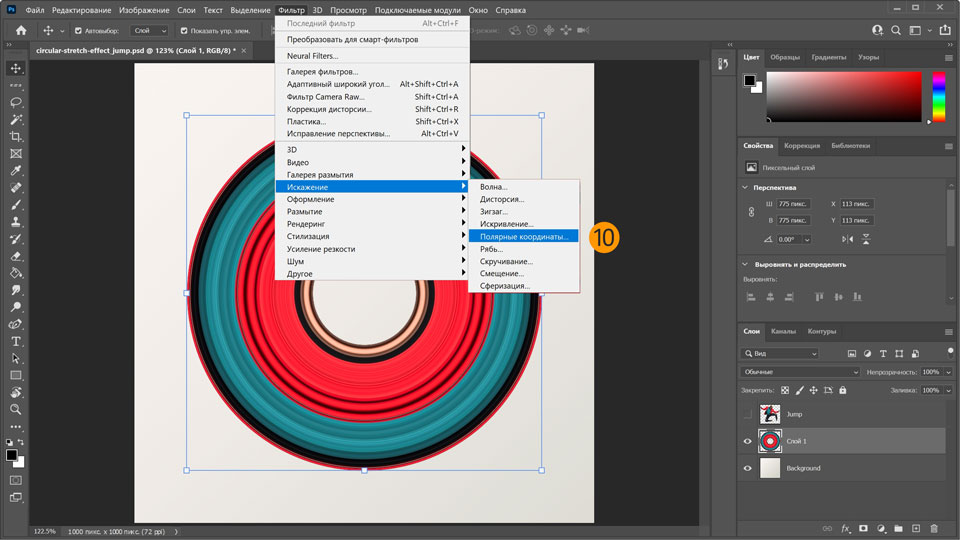Select the Type tool

16,342
